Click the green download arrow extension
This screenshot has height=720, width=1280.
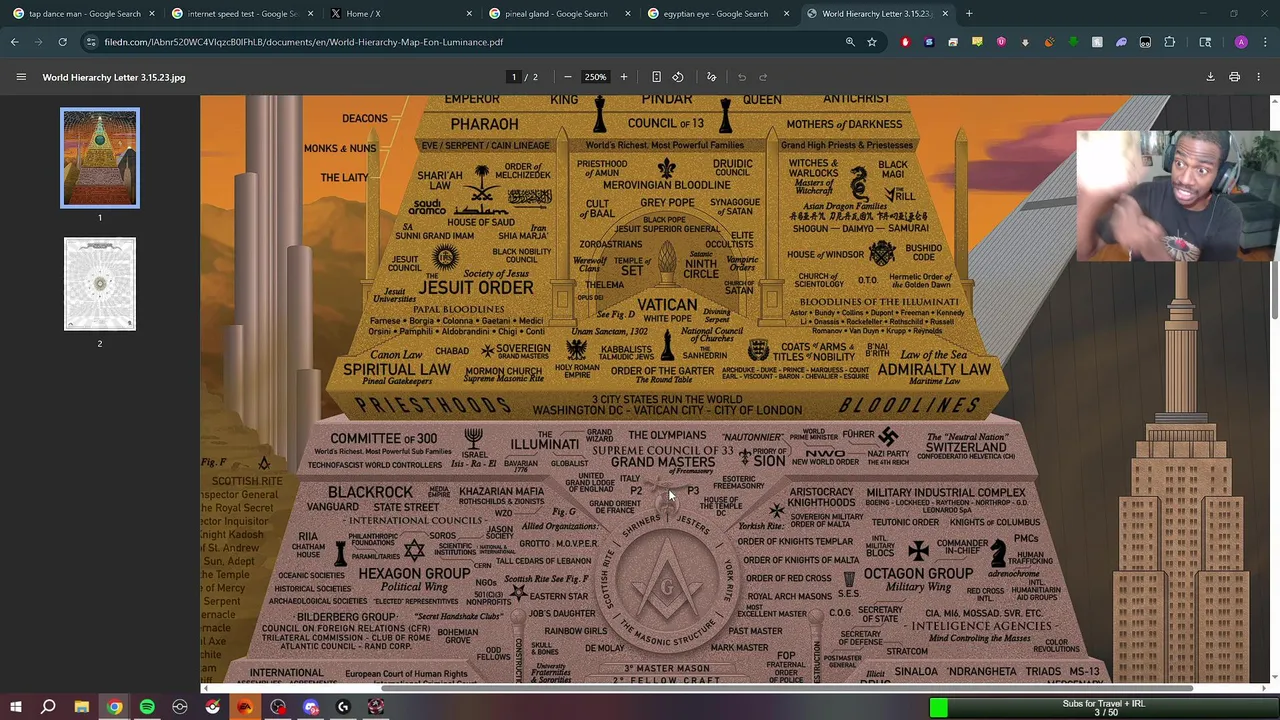1073,42
